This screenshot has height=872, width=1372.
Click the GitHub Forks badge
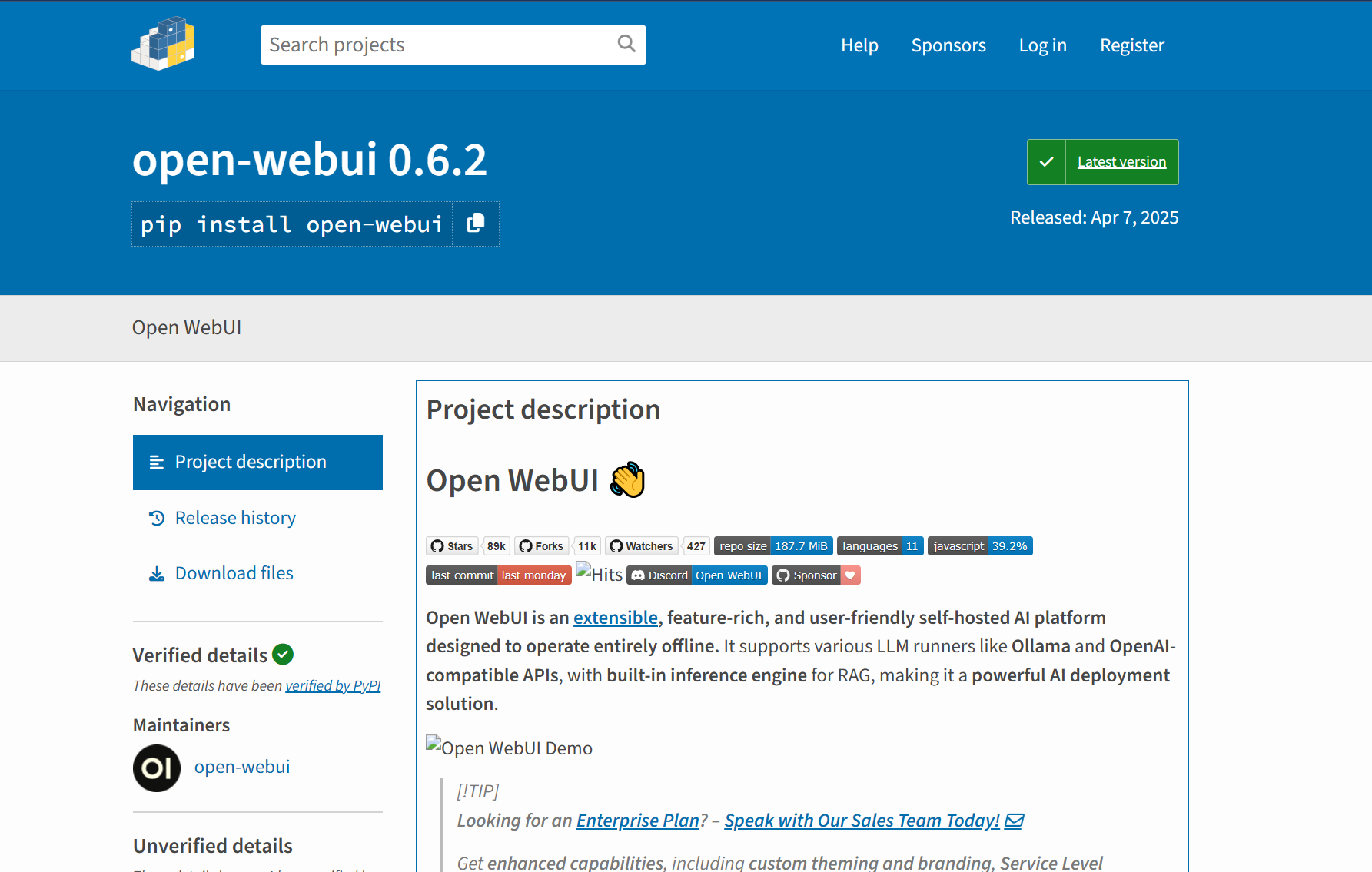pyautogui.click(x=542, y=546)
